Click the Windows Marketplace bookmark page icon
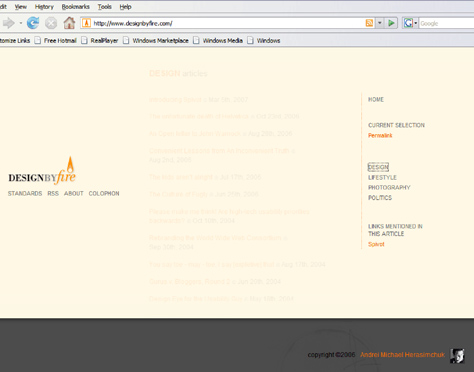Viewport: 474px width, 372px height. pos(126,40)
